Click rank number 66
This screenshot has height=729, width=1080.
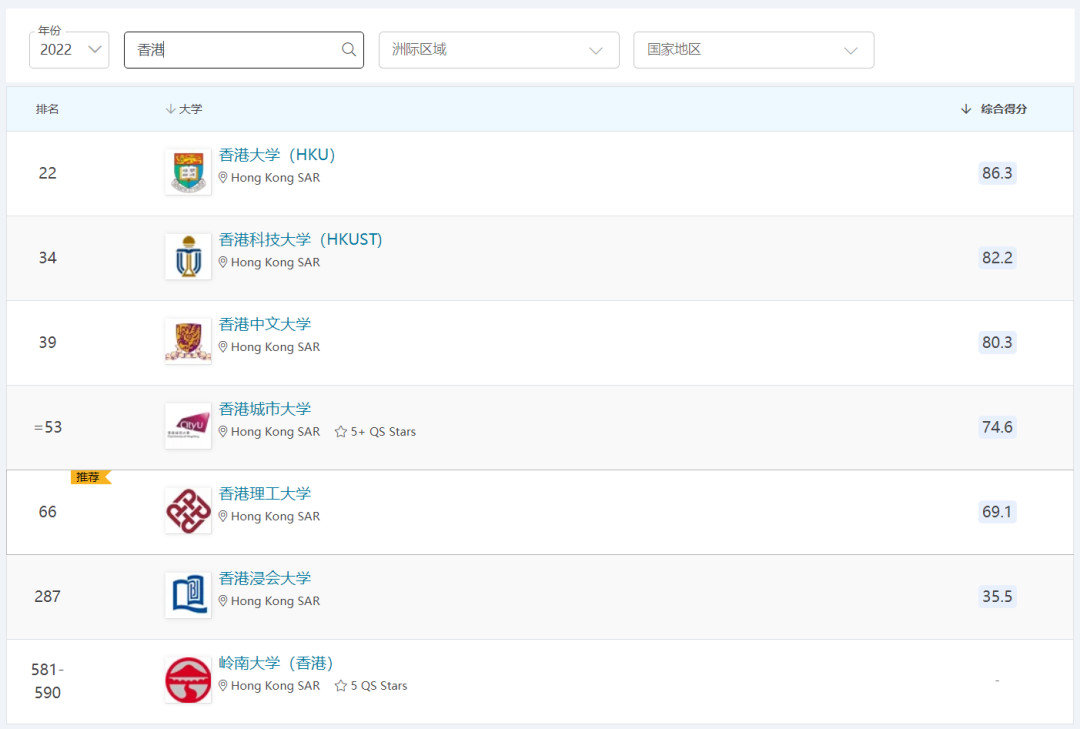(48, 512)
